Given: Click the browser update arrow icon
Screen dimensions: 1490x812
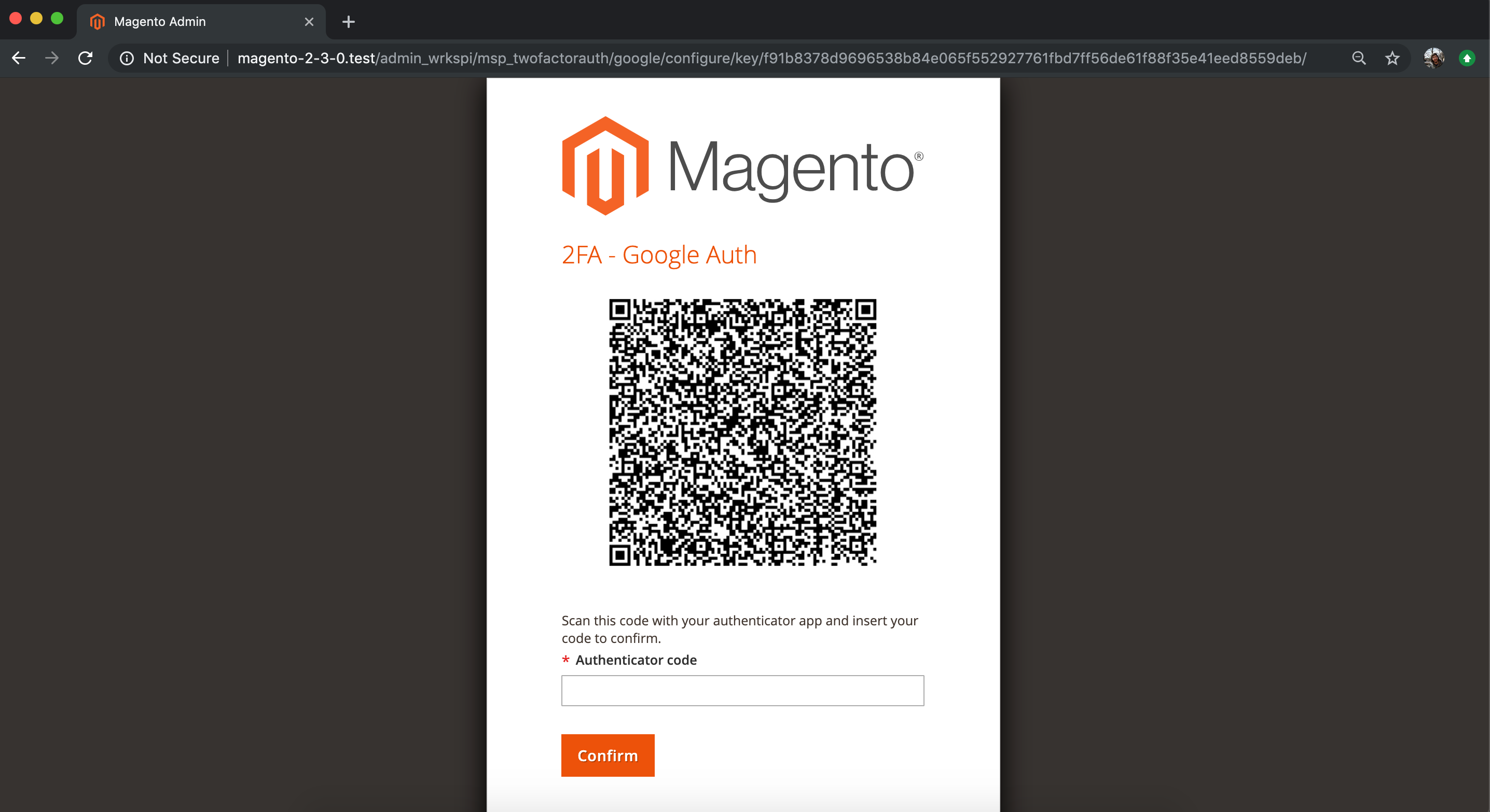Looking at the screenshot, I should pyautogui.click(x=1468, y=58).
